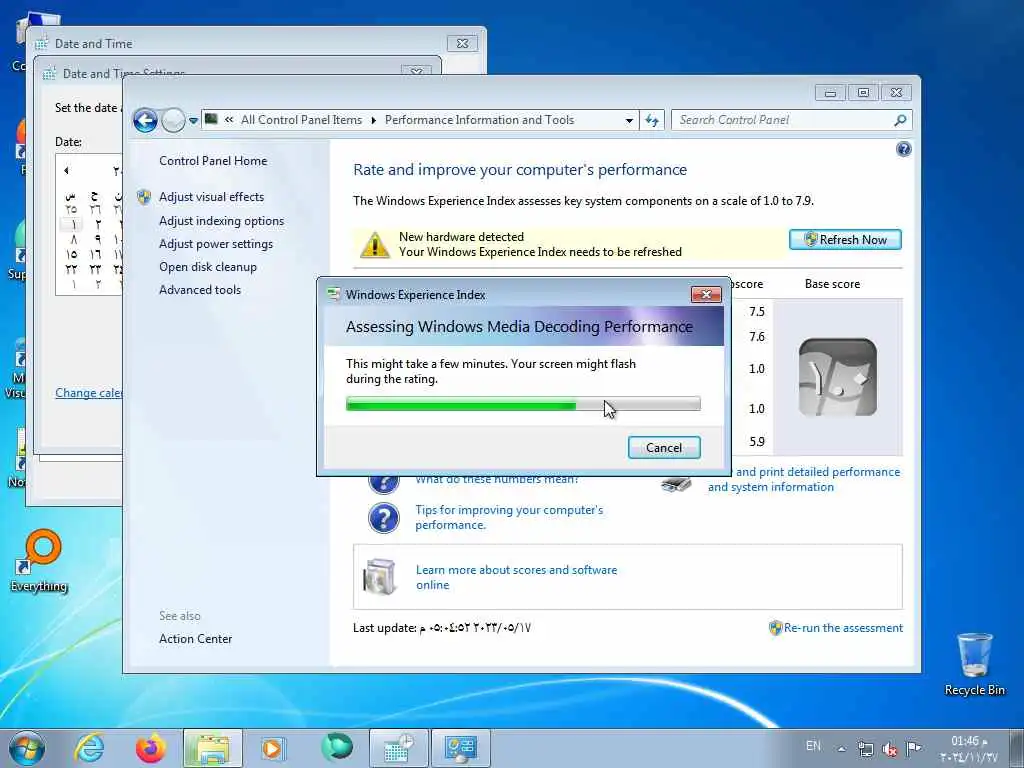The width and height of the screenshot is (1024, 768).
Task: Cancel the Windows Experience Index assessment
Action: [664, 447]
